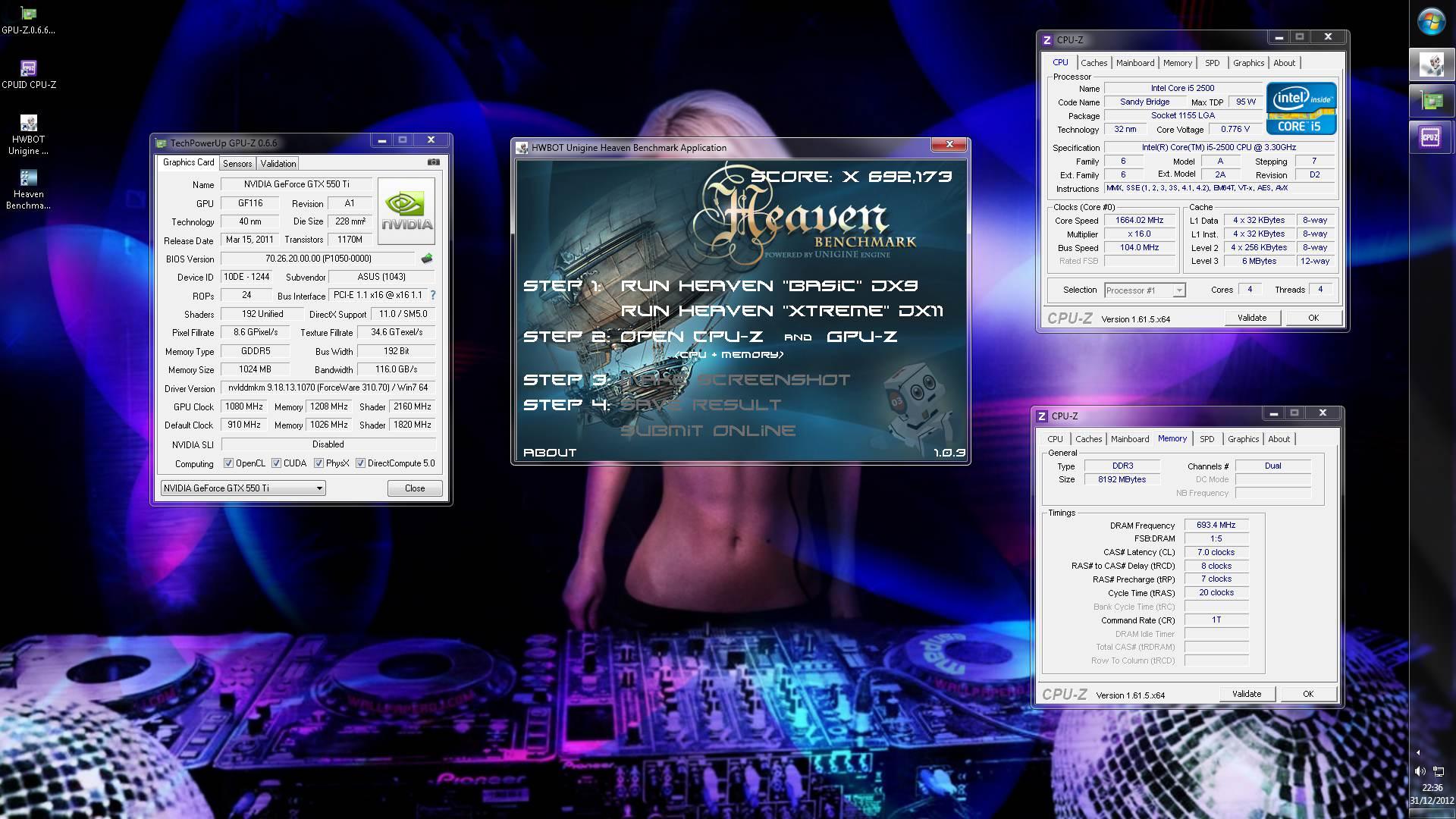Screen dimensions: 1456x819
Task: Open the volume speaker tray icon
Action: pos(1420,771)
